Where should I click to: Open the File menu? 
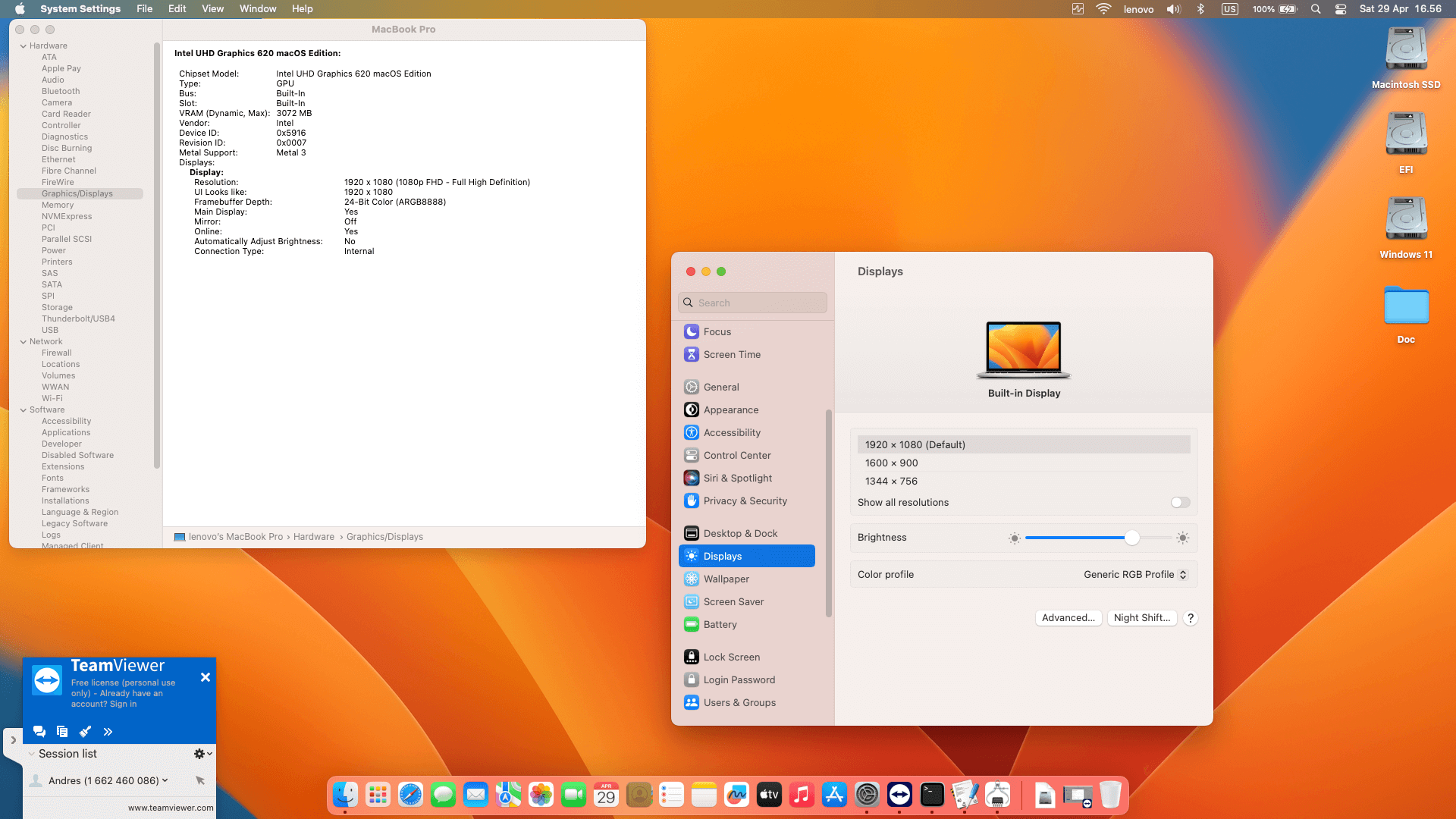(x=144, y=9)
